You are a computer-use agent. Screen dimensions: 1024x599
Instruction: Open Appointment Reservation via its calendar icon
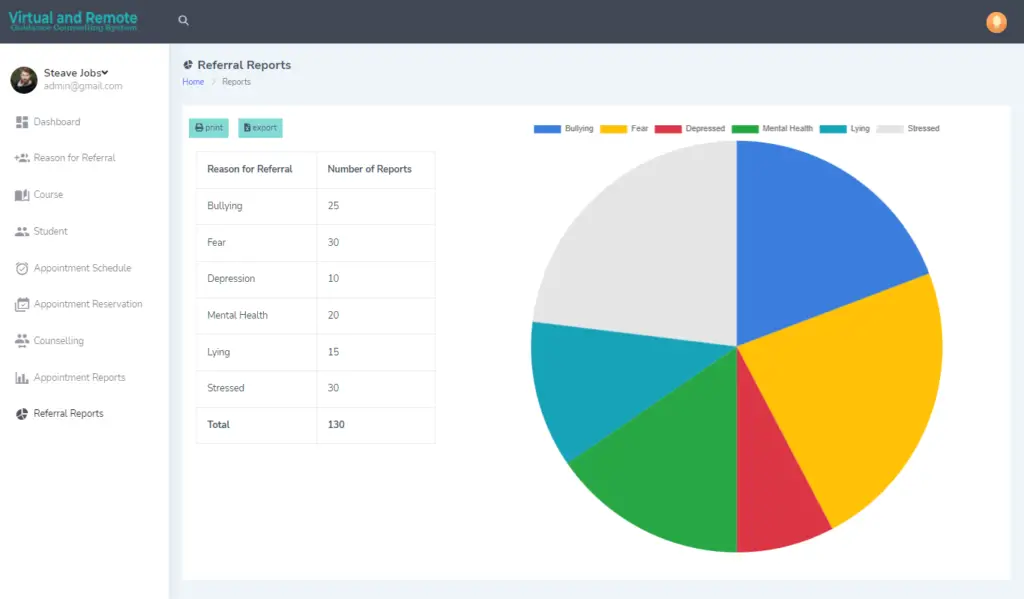[21, 304]
